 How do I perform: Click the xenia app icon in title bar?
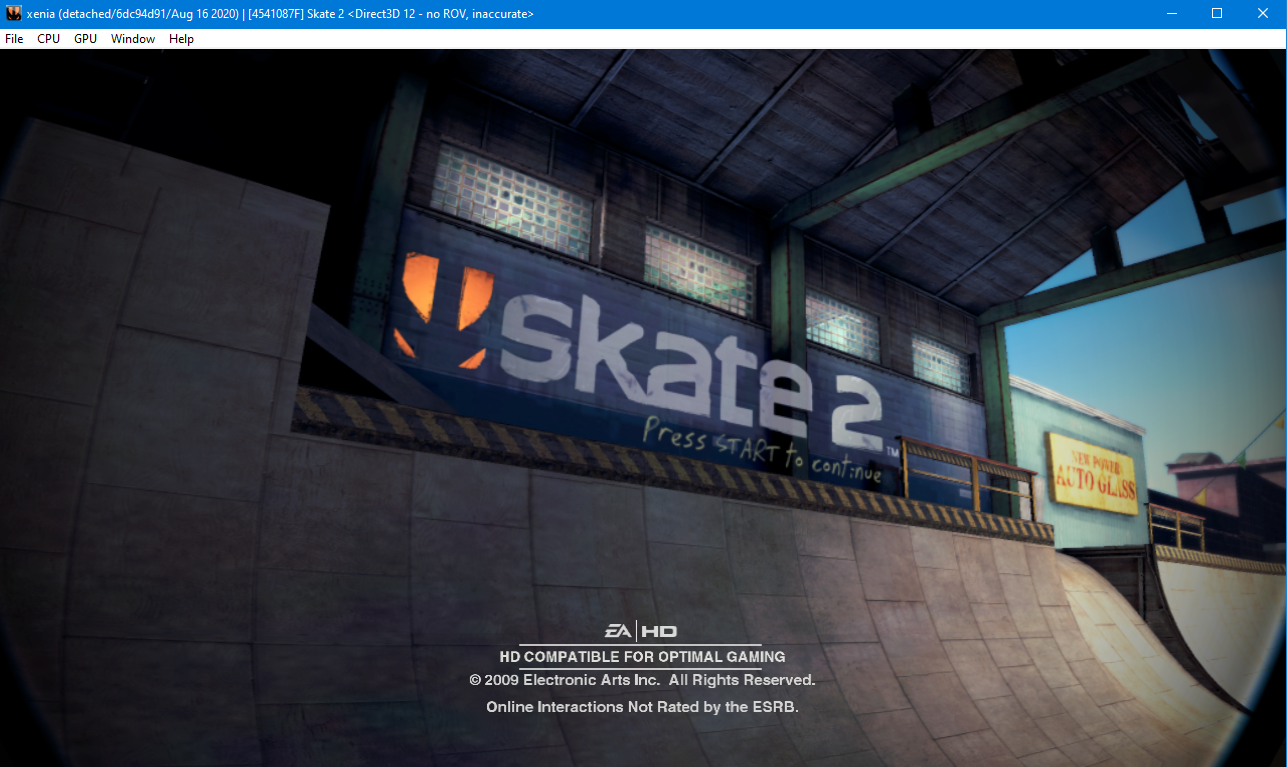pos(14,14)
